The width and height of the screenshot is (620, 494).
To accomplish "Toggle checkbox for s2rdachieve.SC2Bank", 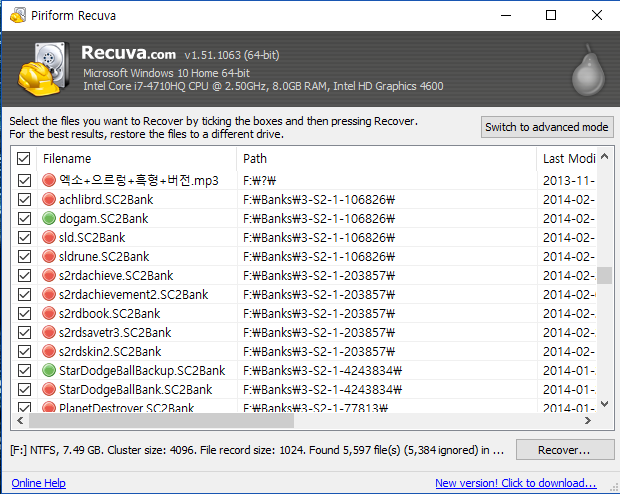I will pyautogui.click(x=25, y=275).
